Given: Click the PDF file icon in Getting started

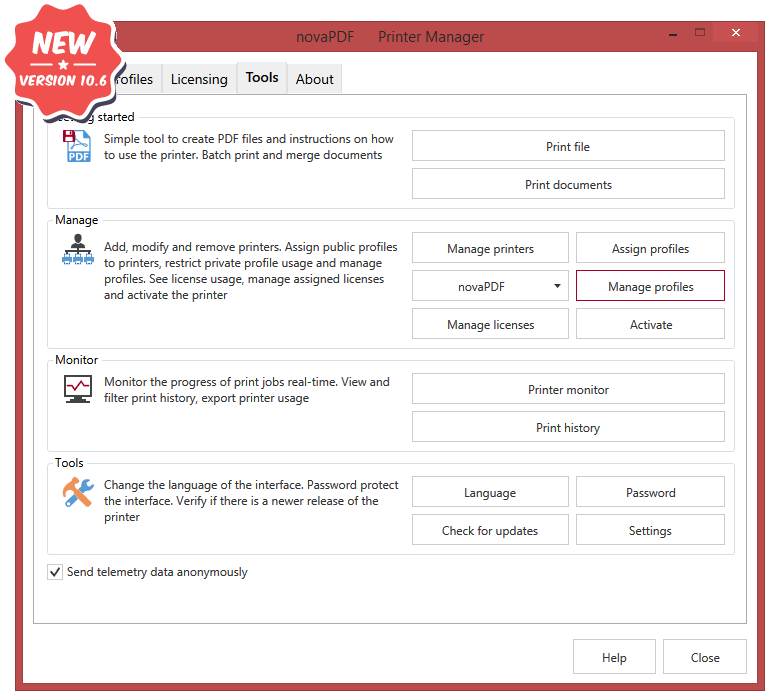Looking at the screenshot, I should coord(77,146).
